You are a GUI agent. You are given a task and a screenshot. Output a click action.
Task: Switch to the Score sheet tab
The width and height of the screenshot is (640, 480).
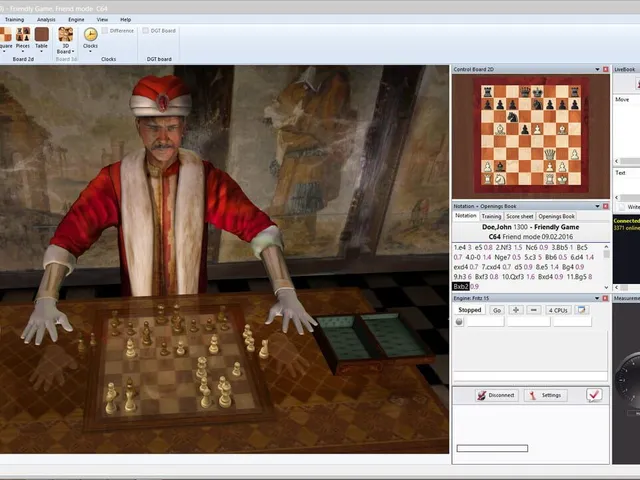click(520, 216)
